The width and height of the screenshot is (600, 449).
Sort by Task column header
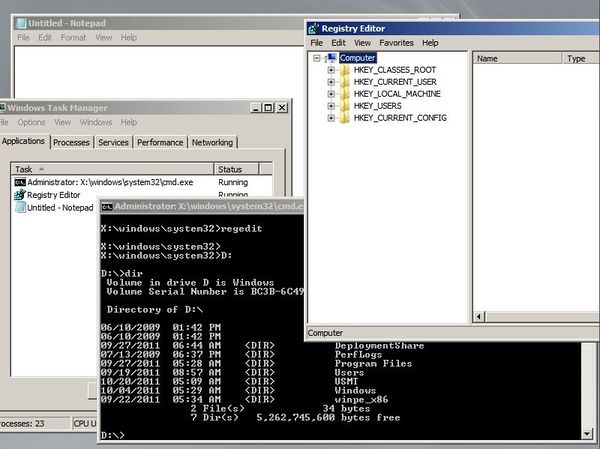[x=112, y=169]
